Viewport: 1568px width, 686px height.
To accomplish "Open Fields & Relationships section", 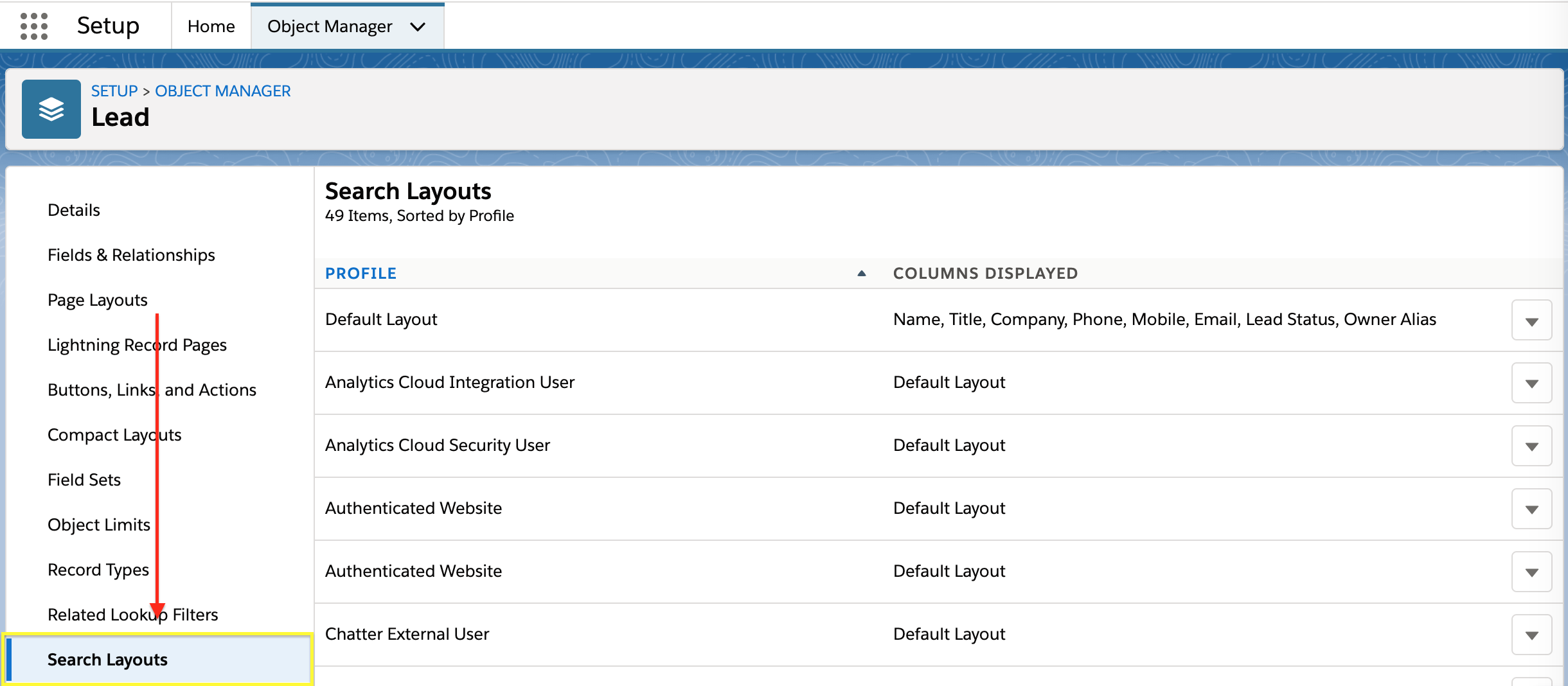I will [131, 255].
